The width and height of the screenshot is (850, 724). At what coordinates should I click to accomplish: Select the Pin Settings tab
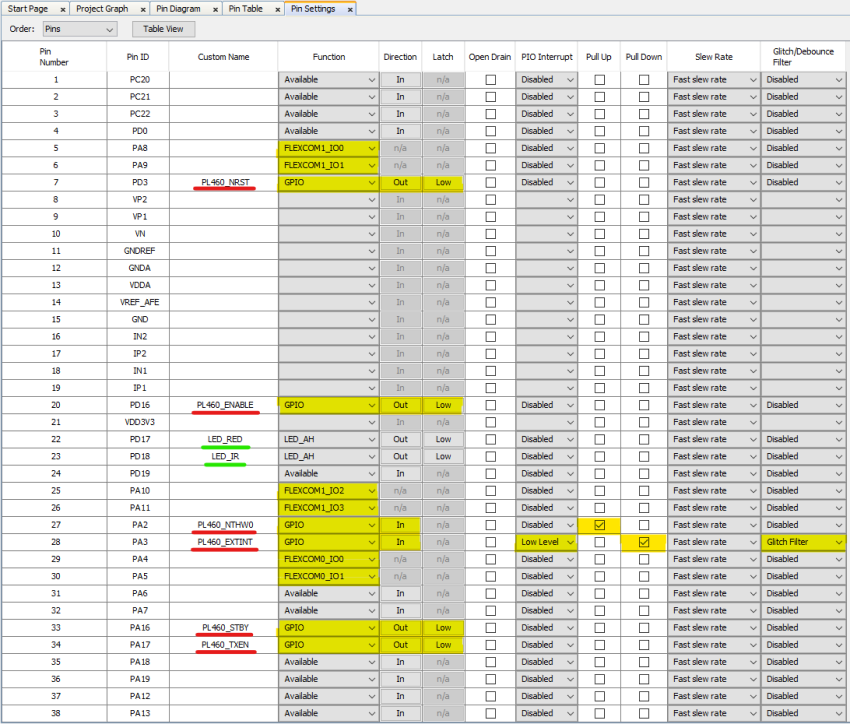313,9
